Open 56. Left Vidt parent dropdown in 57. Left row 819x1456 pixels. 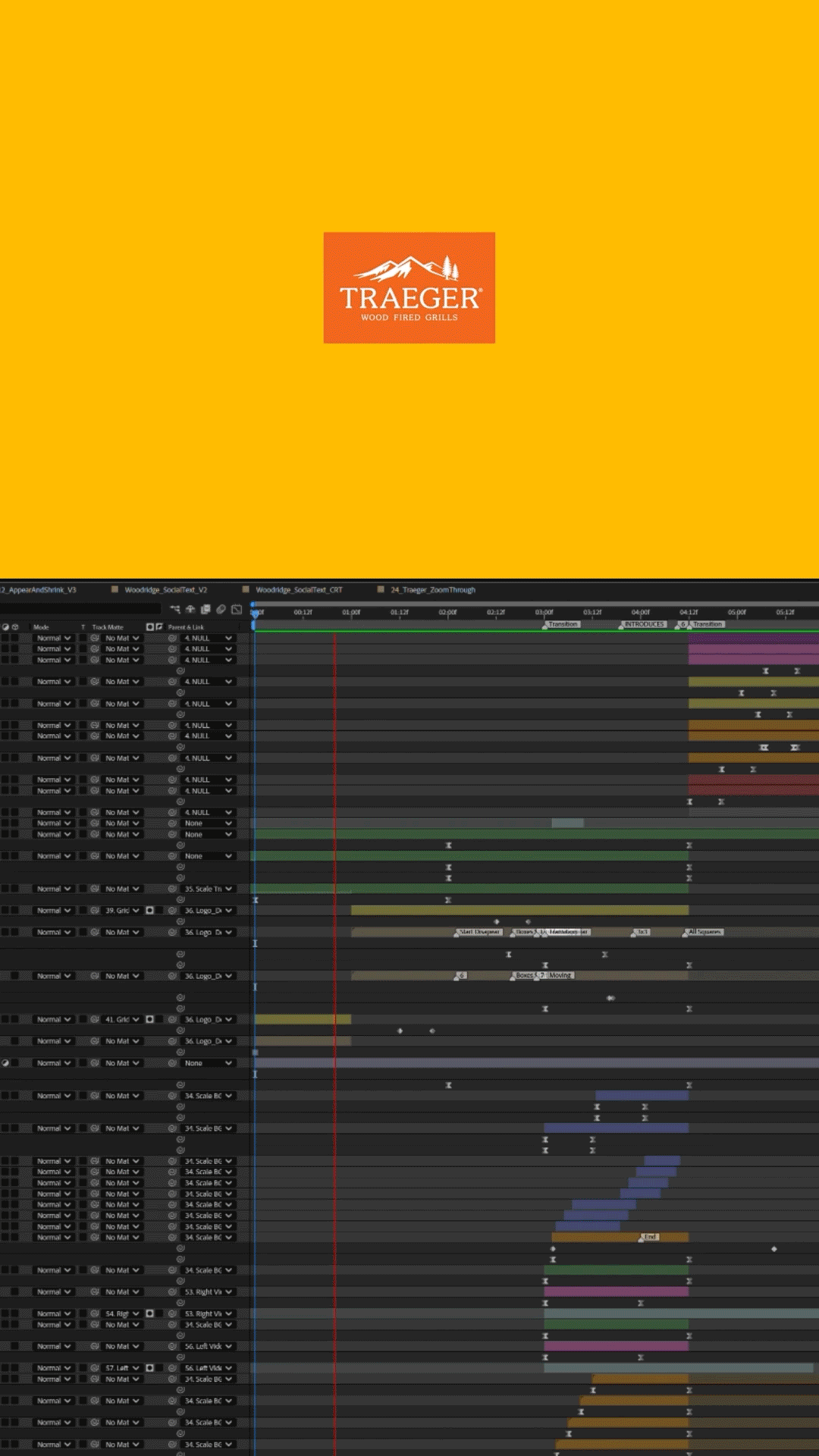207,1369
